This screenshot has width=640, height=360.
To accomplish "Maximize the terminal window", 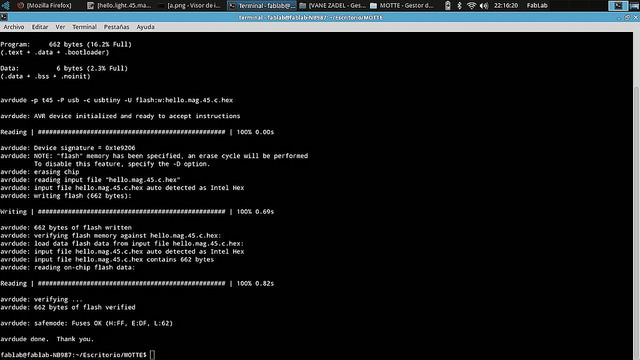I will click(627, 18).
